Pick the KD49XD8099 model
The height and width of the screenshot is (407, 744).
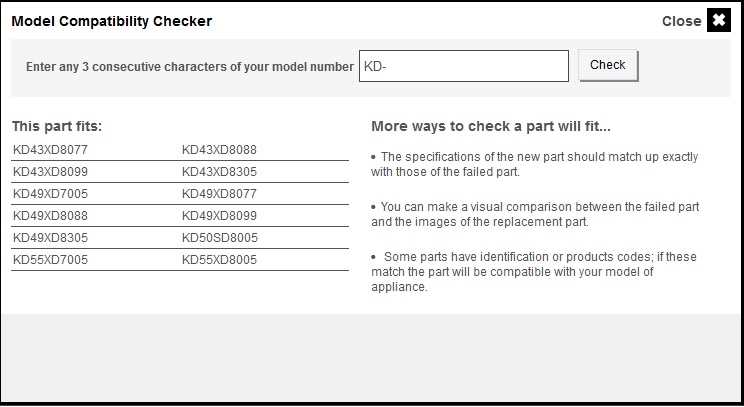click(220, 216)
